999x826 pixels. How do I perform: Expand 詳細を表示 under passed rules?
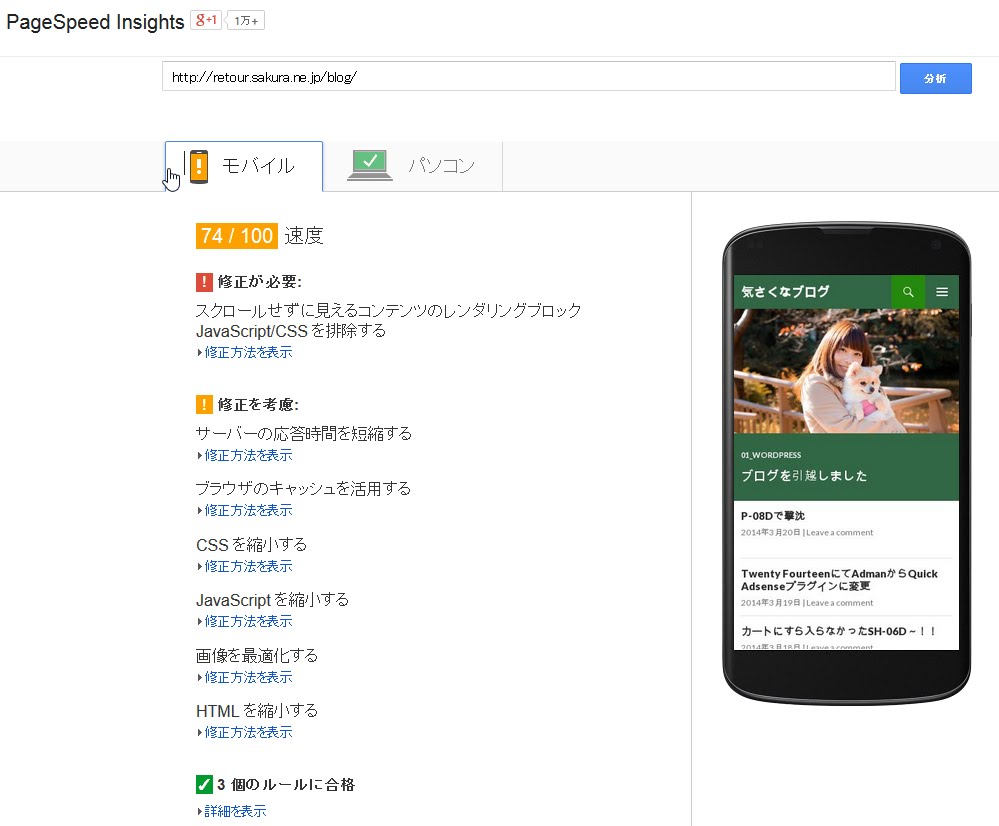(235, 811)
